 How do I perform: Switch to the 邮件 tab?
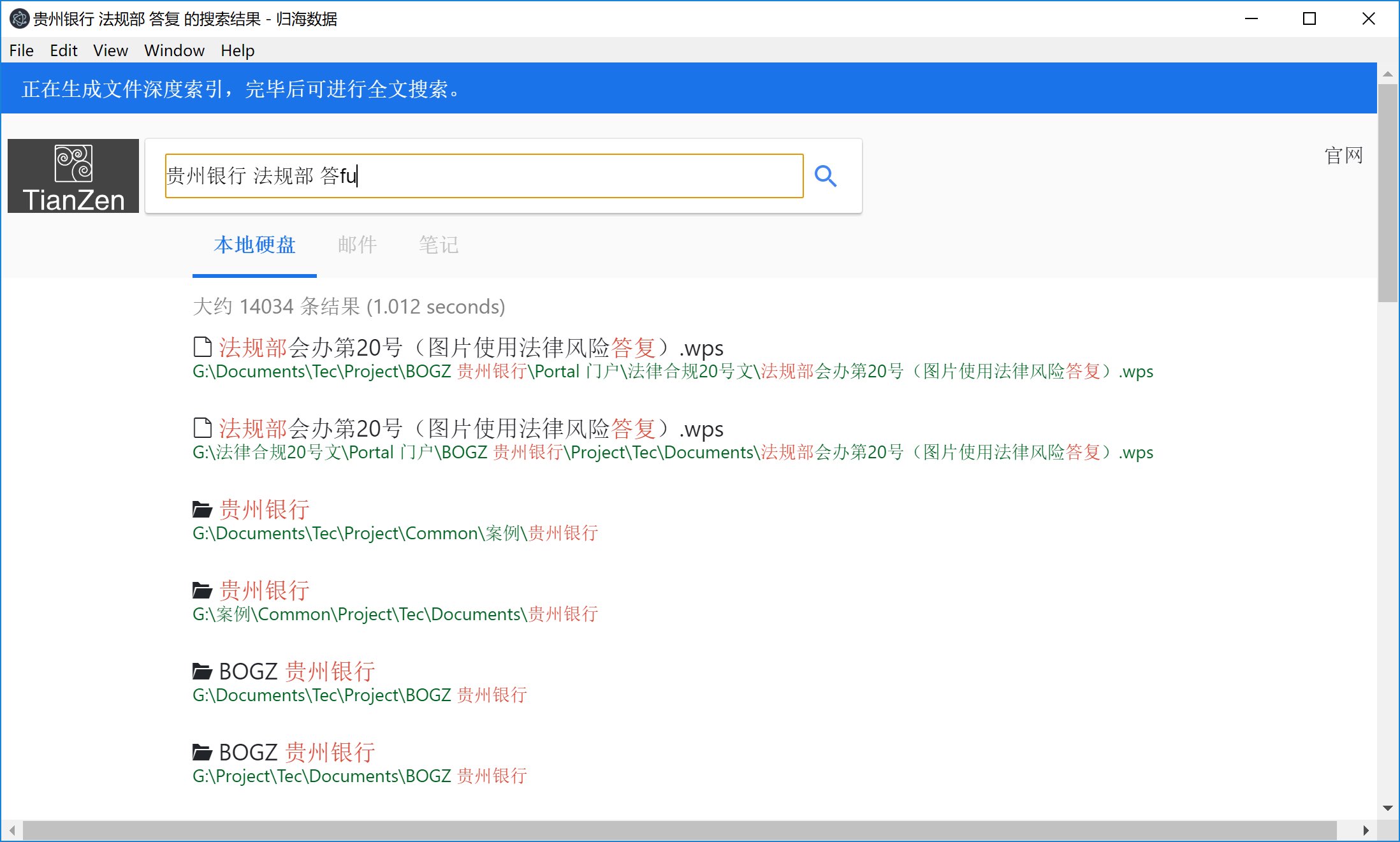pos(357,245)
